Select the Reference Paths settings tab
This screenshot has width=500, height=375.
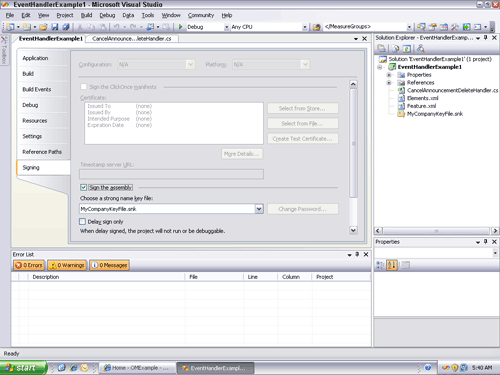coord(42,152)
